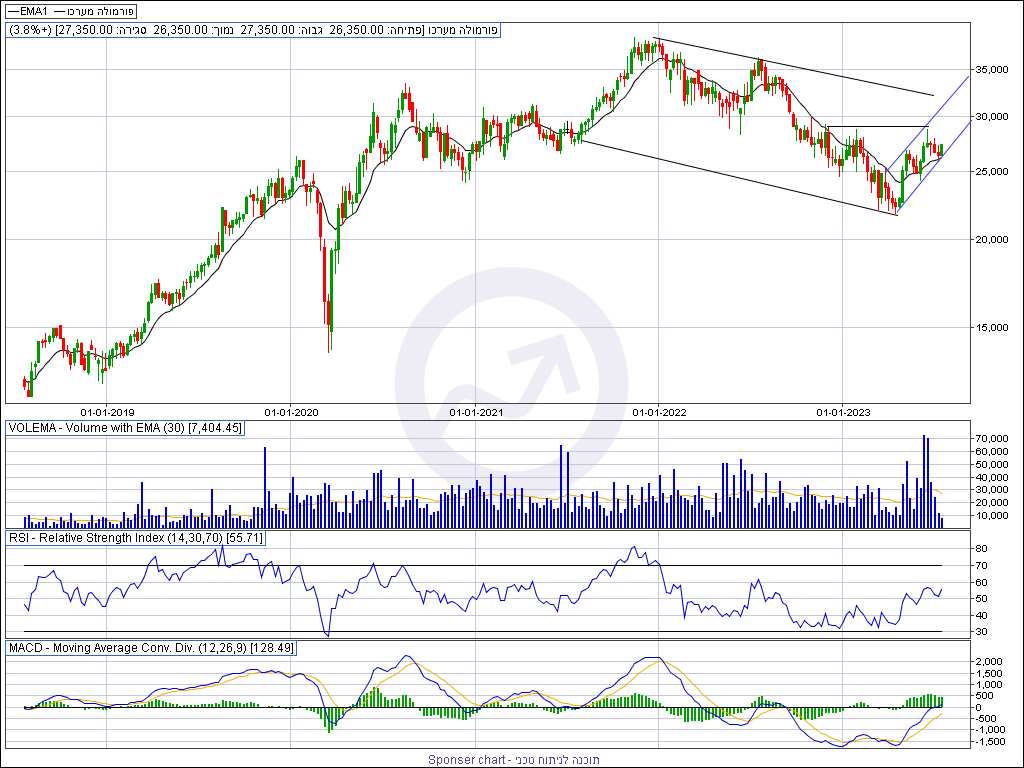This screenshot has width=1024, height=768.
Task: Click the 01-01-2023 date label
Action: pos(844,412)
